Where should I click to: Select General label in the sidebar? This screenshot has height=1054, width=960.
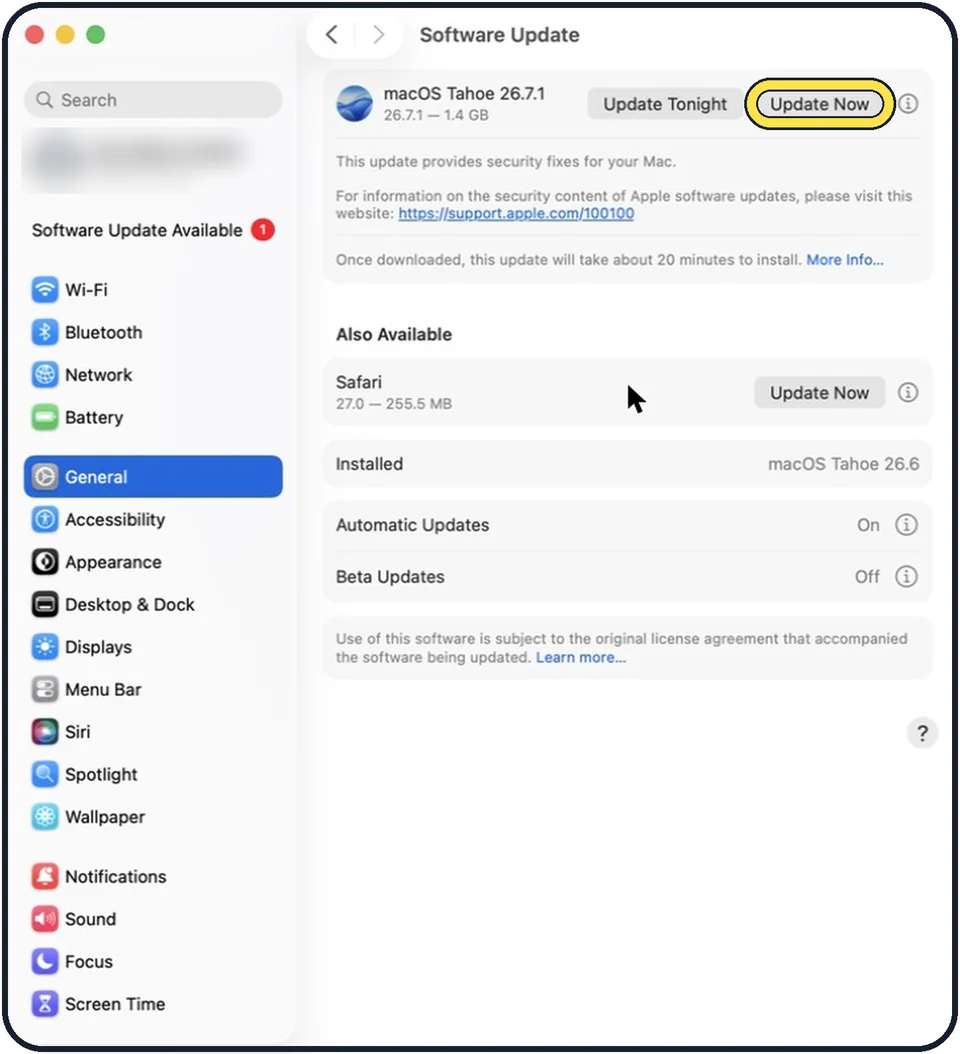[95, 477]
